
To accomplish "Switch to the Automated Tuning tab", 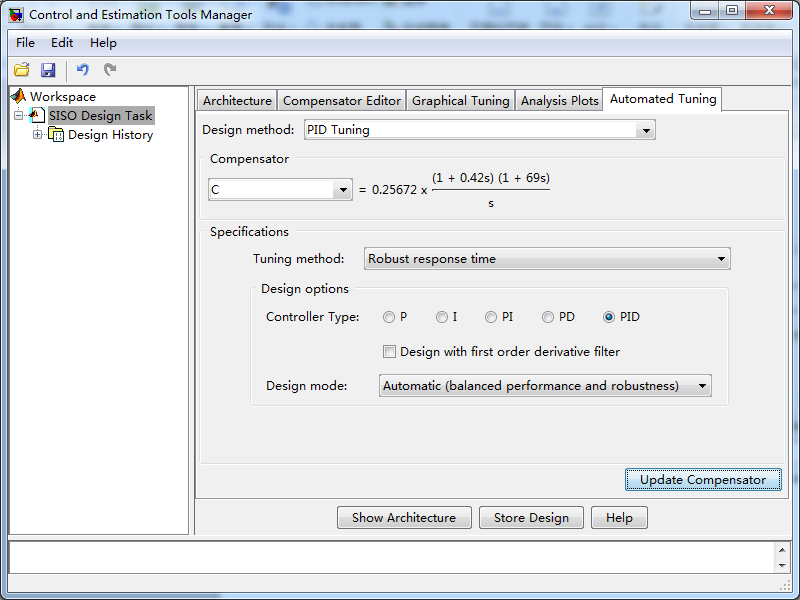I will (x=663, y=99).
